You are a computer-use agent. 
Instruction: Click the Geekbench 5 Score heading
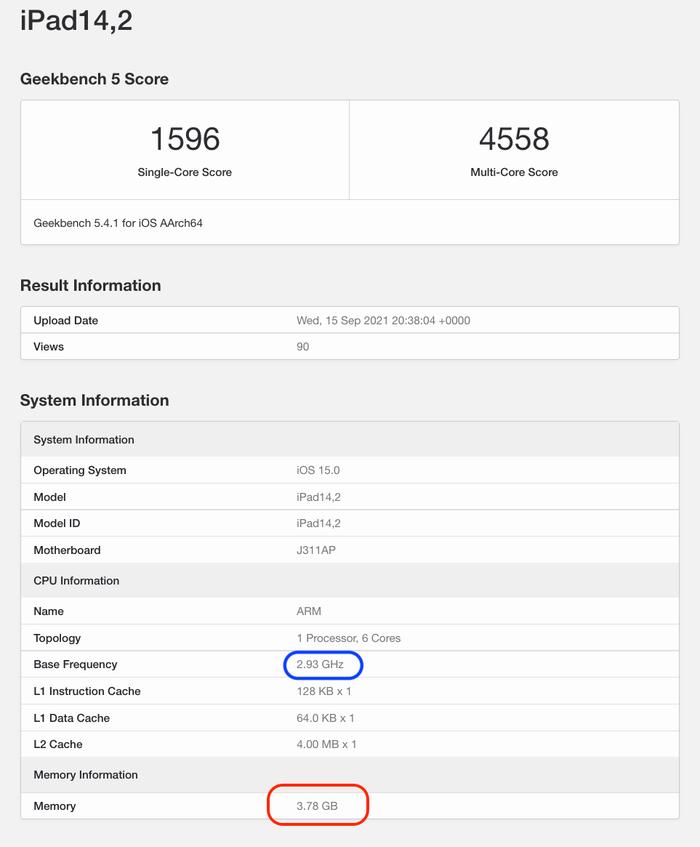coord(94,79)
